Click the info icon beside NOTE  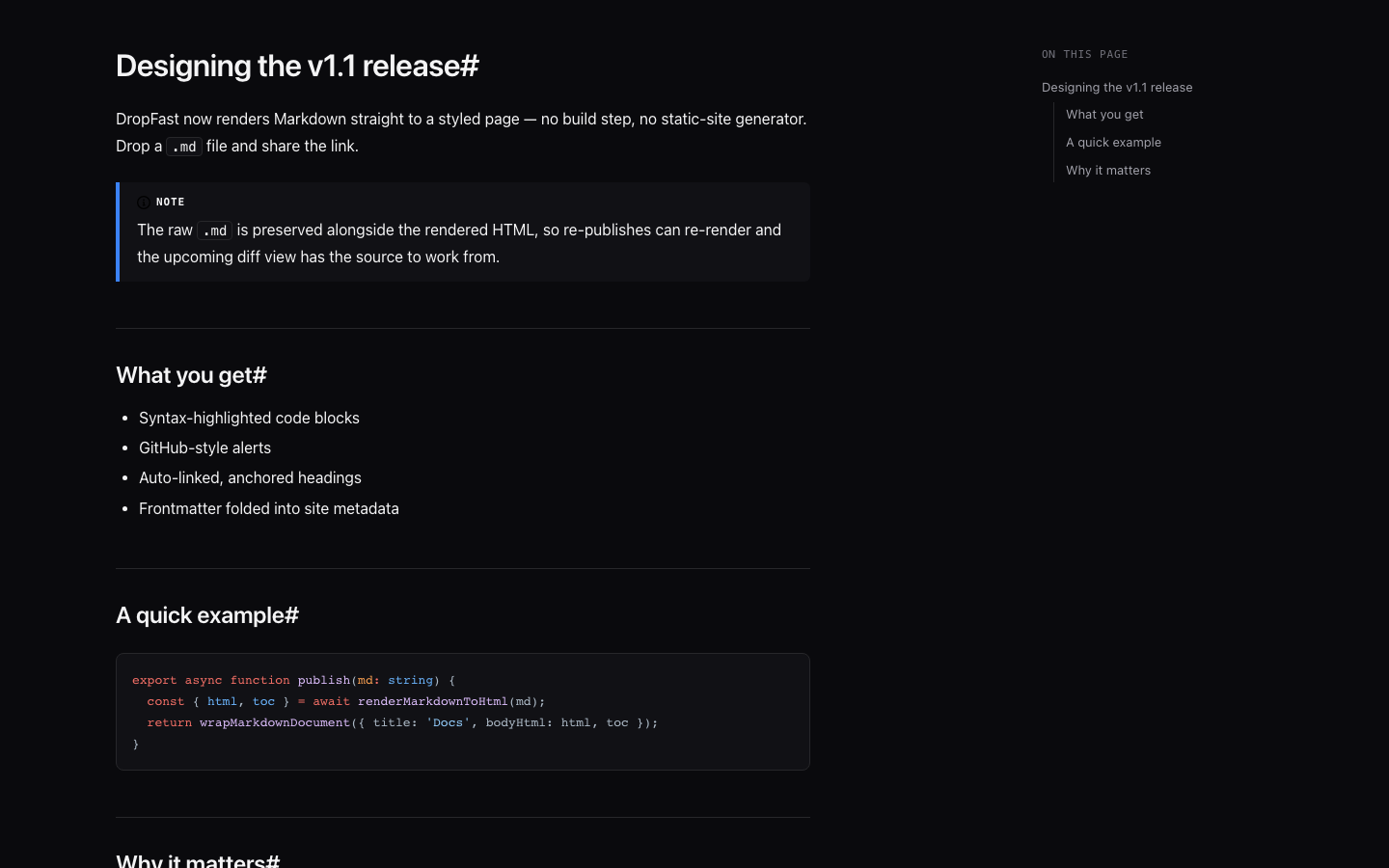click(x=144, y=203)
